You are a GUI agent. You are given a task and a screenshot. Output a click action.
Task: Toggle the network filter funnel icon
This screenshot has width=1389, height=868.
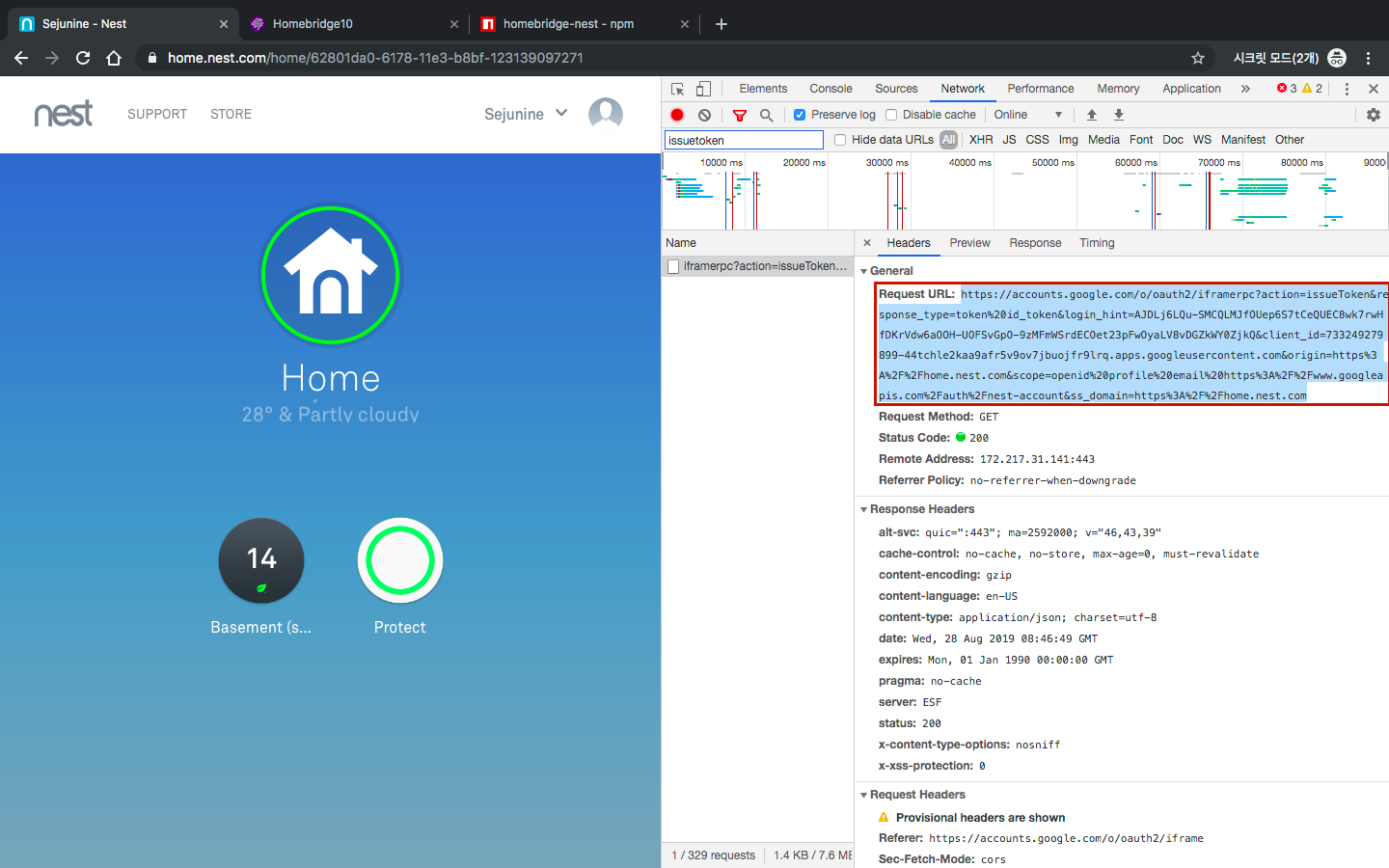[x=740, y=115]
